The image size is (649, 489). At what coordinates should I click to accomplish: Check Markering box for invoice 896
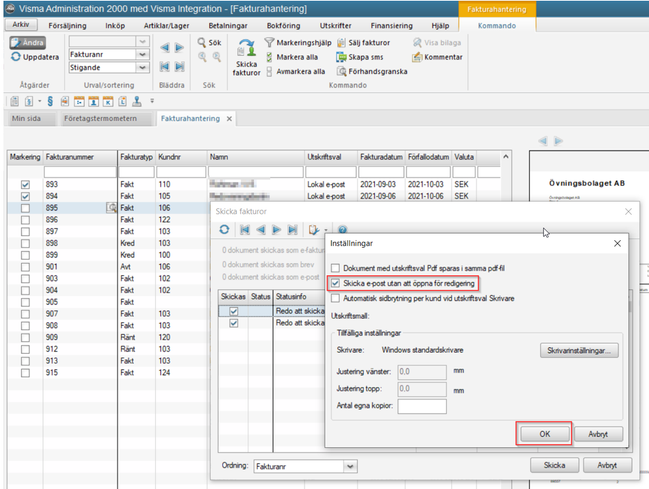pos(25,219)
